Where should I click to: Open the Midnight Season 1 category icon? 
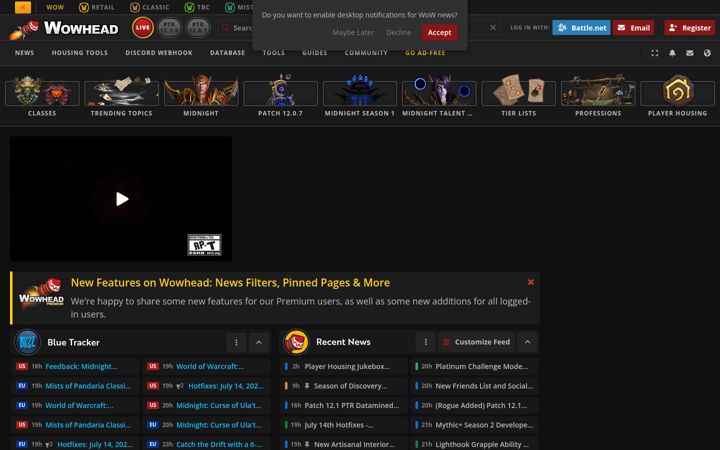pos(360,91)
